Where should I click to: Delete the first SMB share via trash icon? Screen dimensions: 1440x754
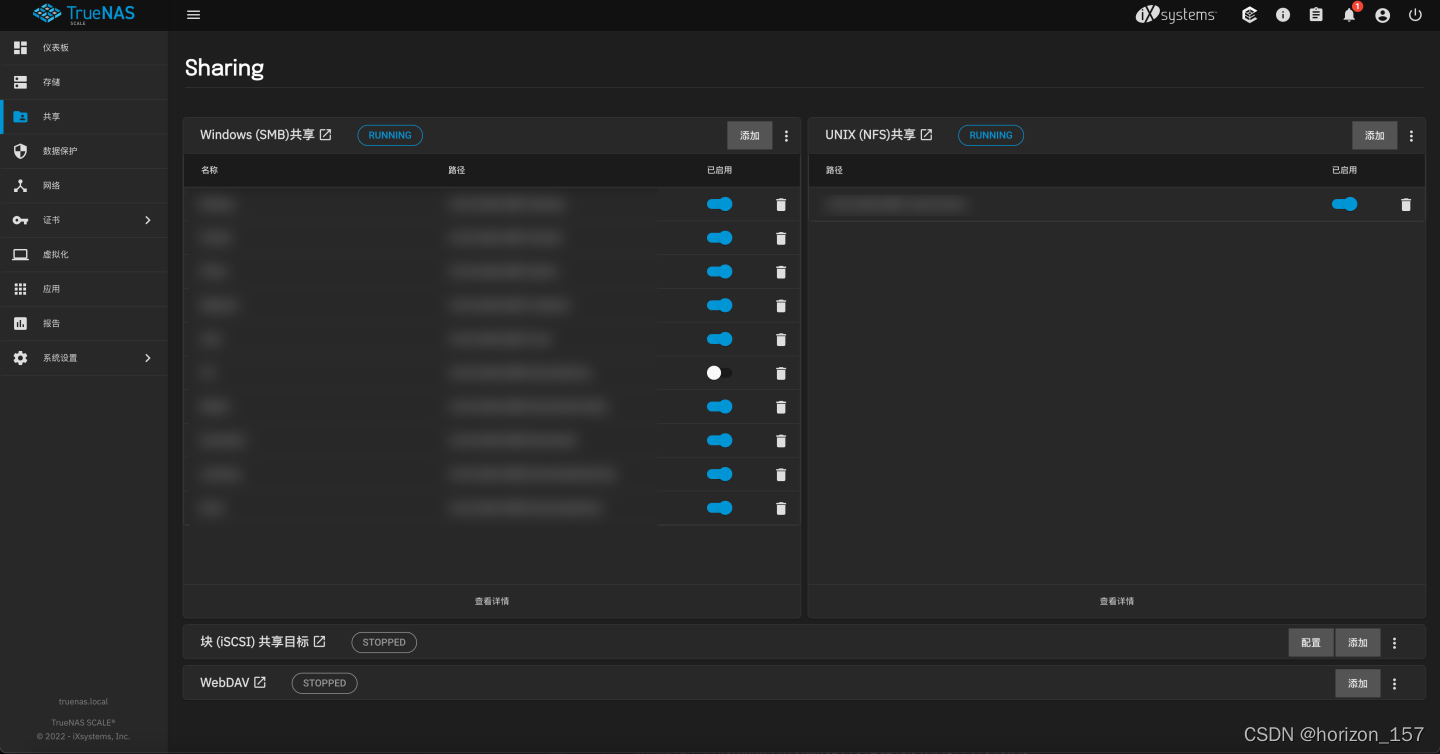(781, 204)
